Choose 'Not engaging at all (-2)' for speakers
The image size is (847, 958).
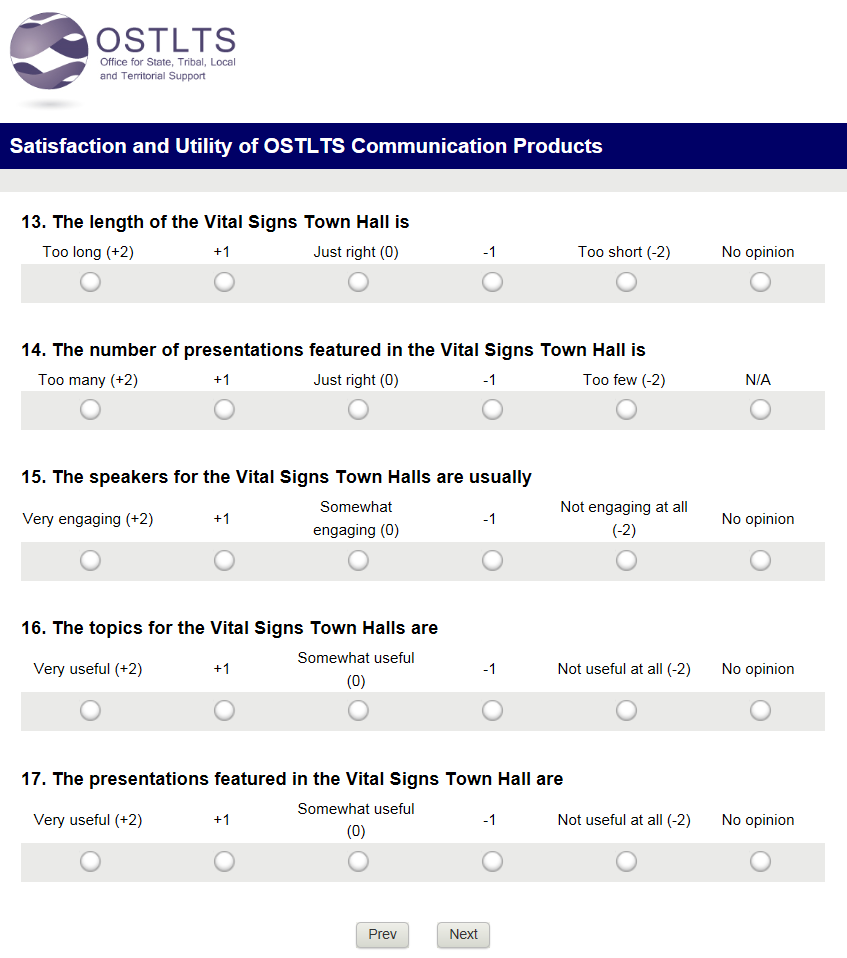coord(626,560)
